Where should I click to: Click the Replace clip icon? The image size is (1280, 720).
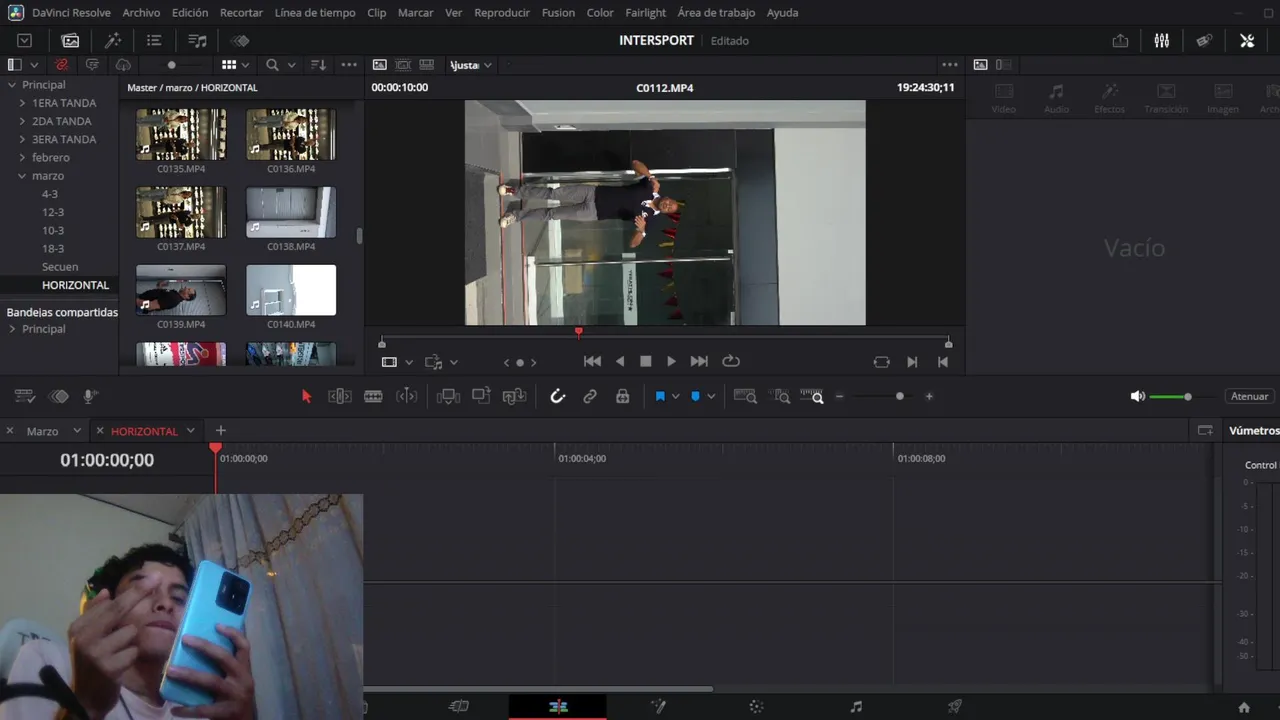click(x=514, y=397)
